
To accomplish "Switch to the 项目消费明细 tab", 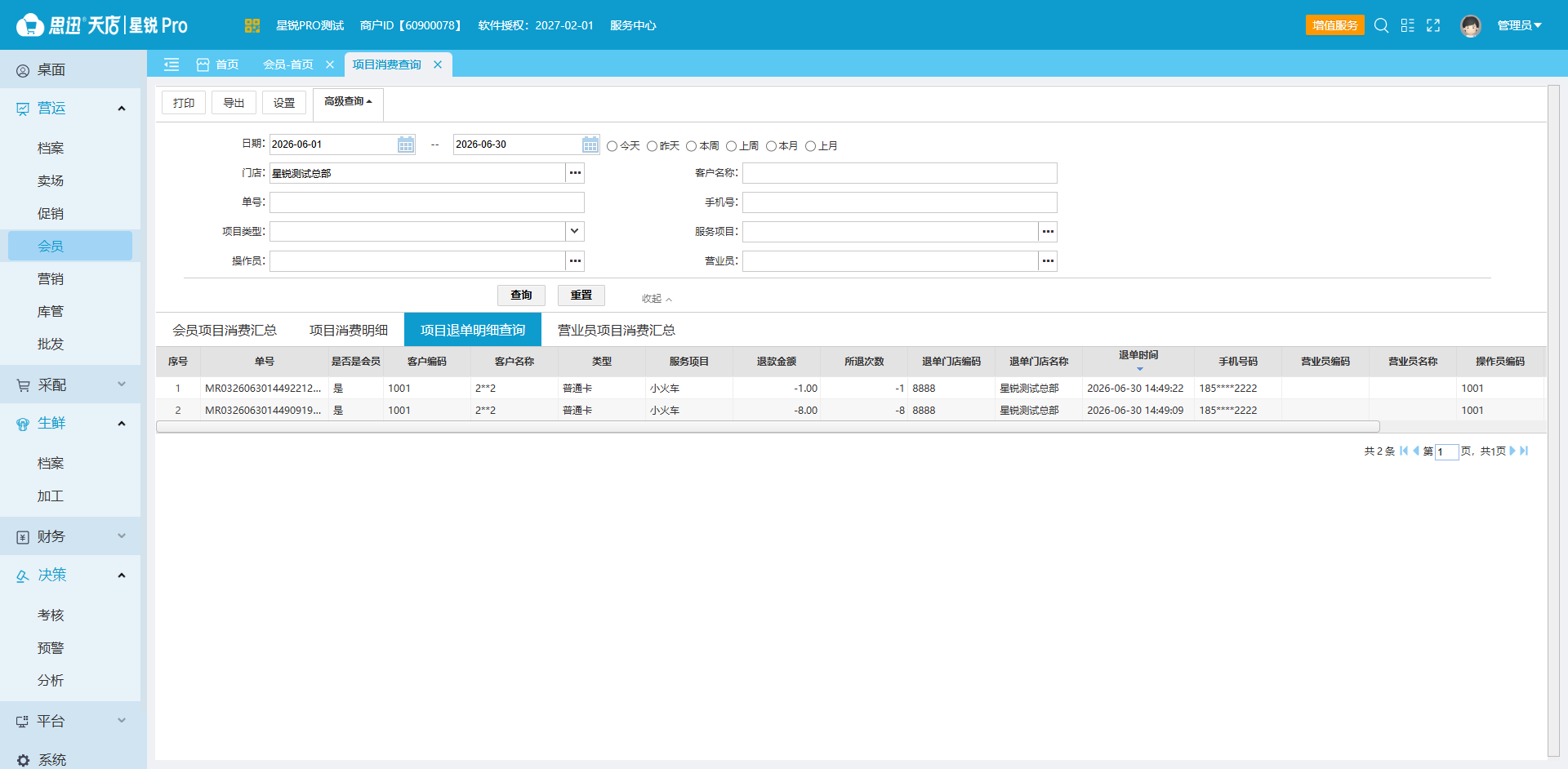I will tap(349, 330).
